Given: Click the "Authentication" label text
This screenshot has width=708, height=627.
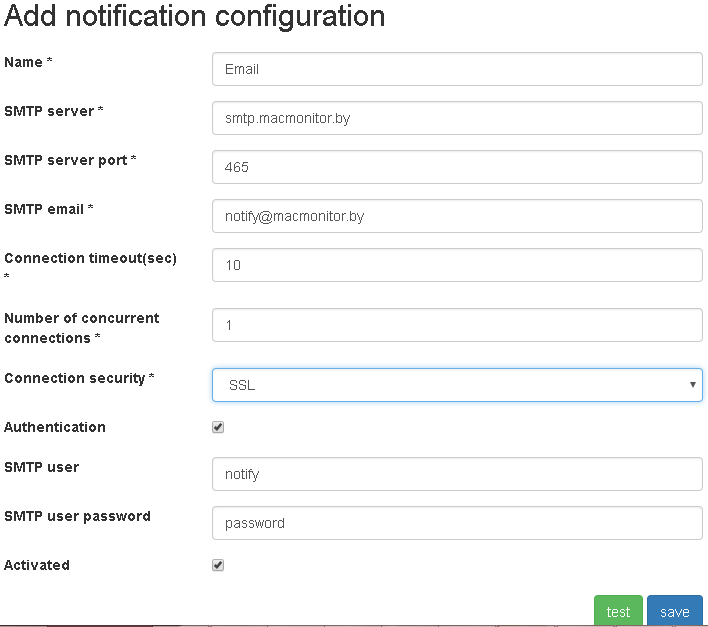Looking at the screenshot, I should 55,427.
